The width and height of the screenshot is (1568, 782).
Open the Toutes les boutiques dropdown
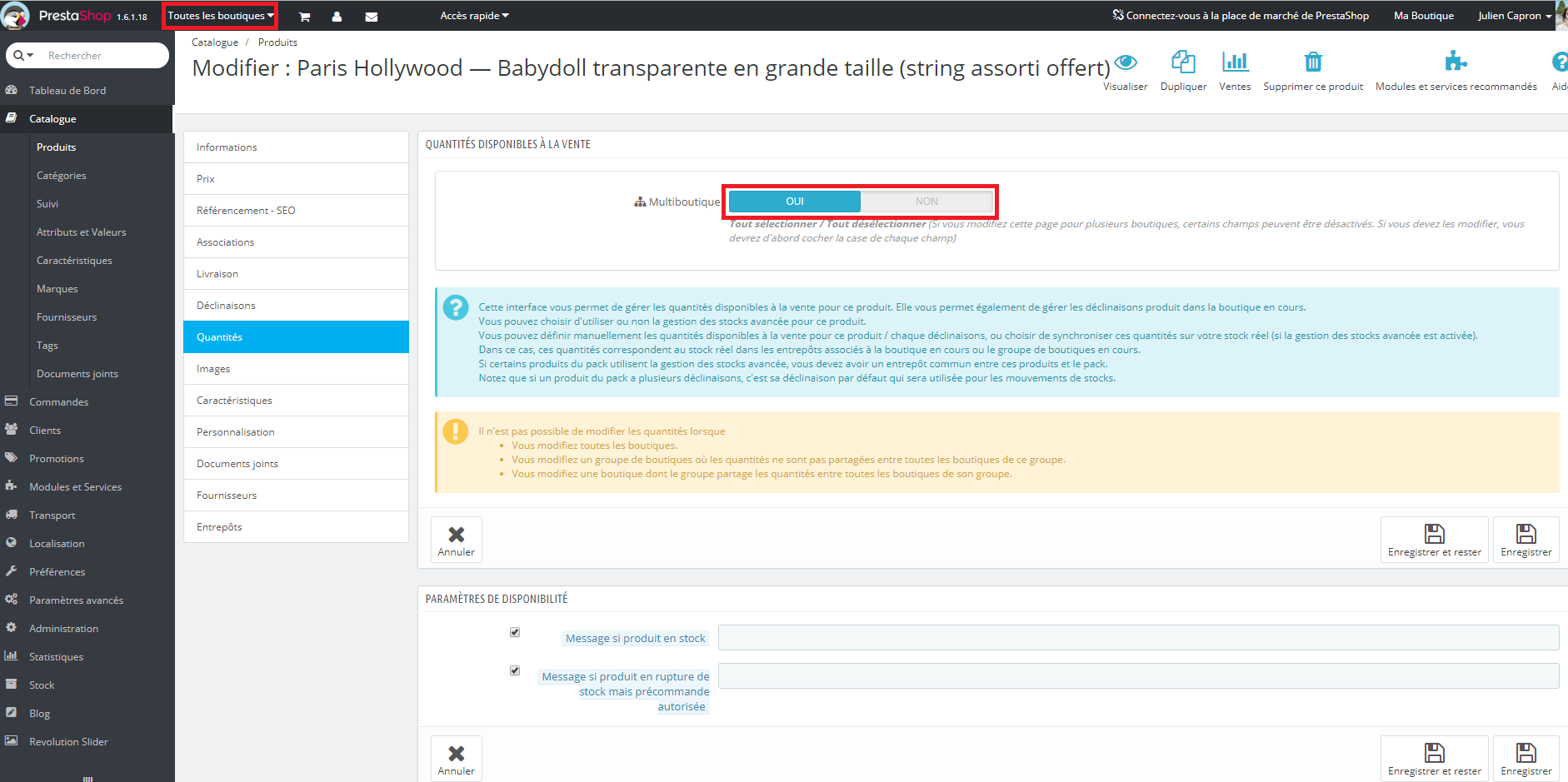coord(221,16)
